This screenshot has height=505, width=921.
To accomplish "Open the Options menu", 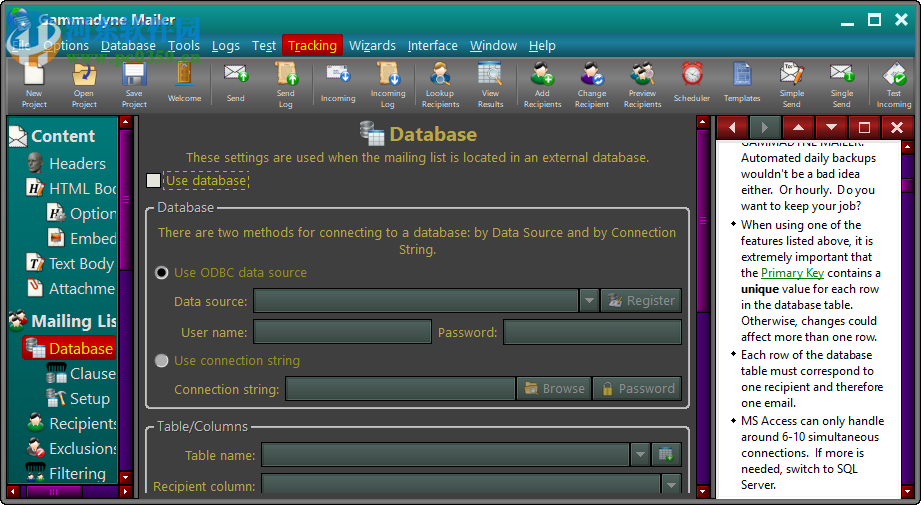I will (x=66, y=46).
